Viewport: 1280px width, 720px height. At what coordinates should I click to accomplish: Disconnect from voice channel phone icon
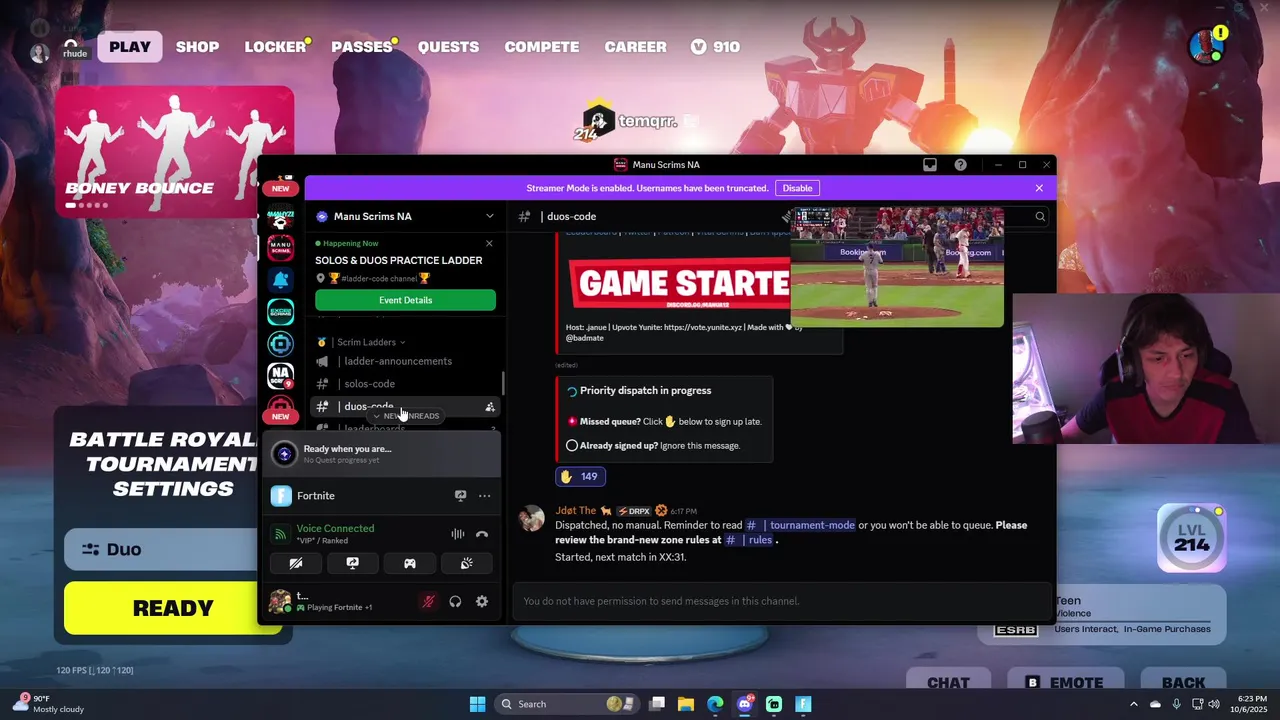point(482,534)
